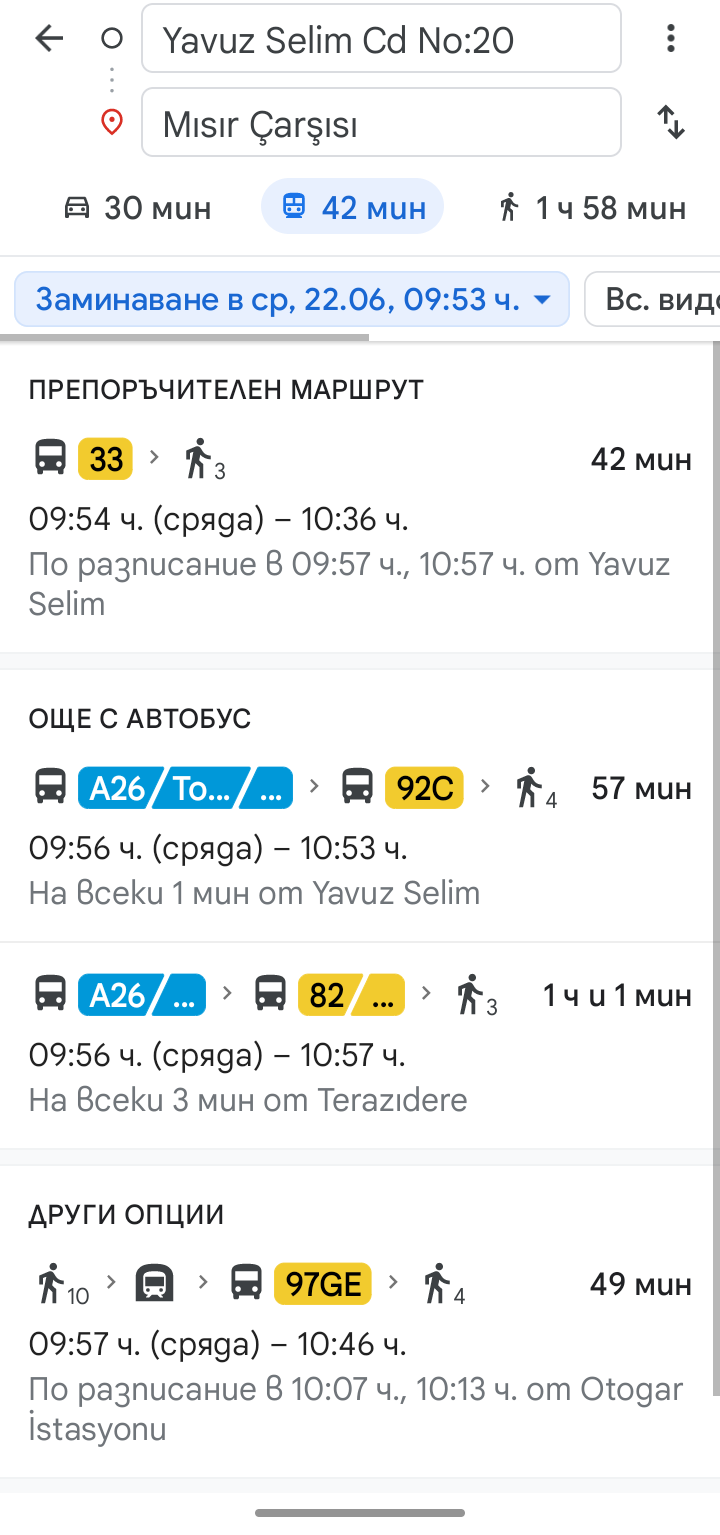The height and width of the screenshot is (1535, 720).
Task: Tap the metro train icon in other options
Action: coord(155,1283)
